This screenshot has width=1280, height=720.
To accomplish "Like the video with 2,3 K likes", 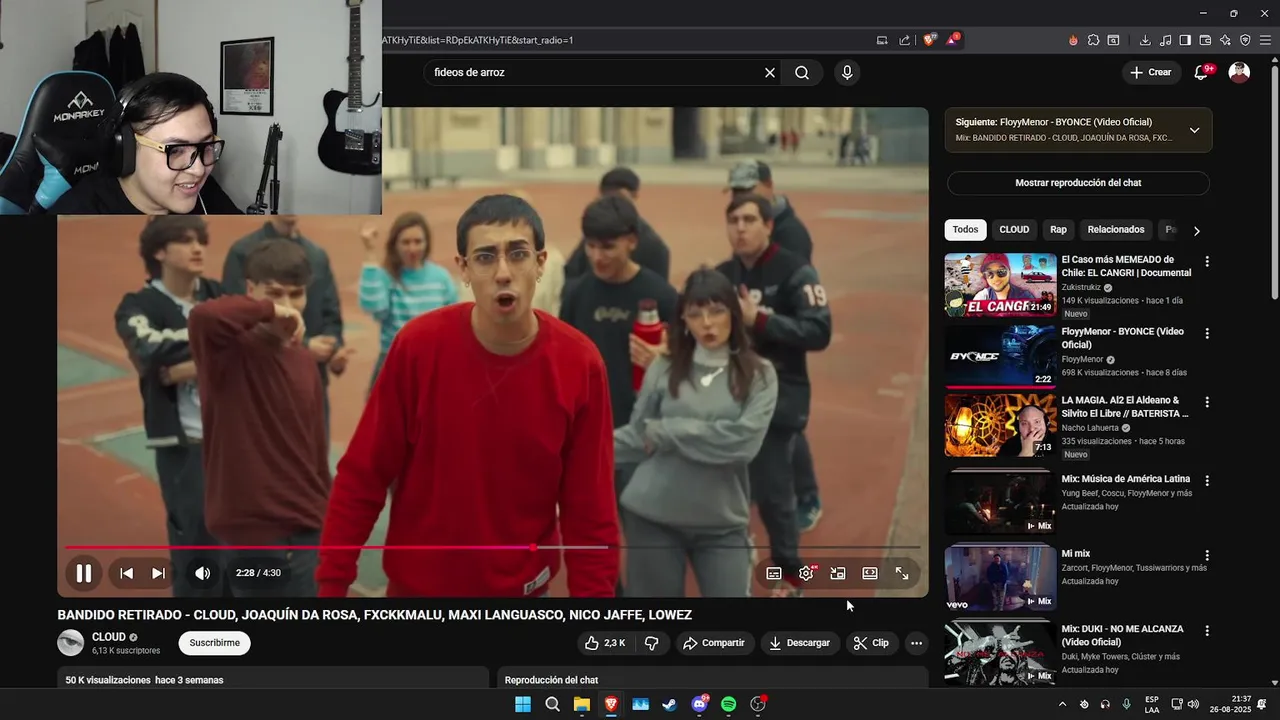I will pyautogui.click(x=605, y=643).
